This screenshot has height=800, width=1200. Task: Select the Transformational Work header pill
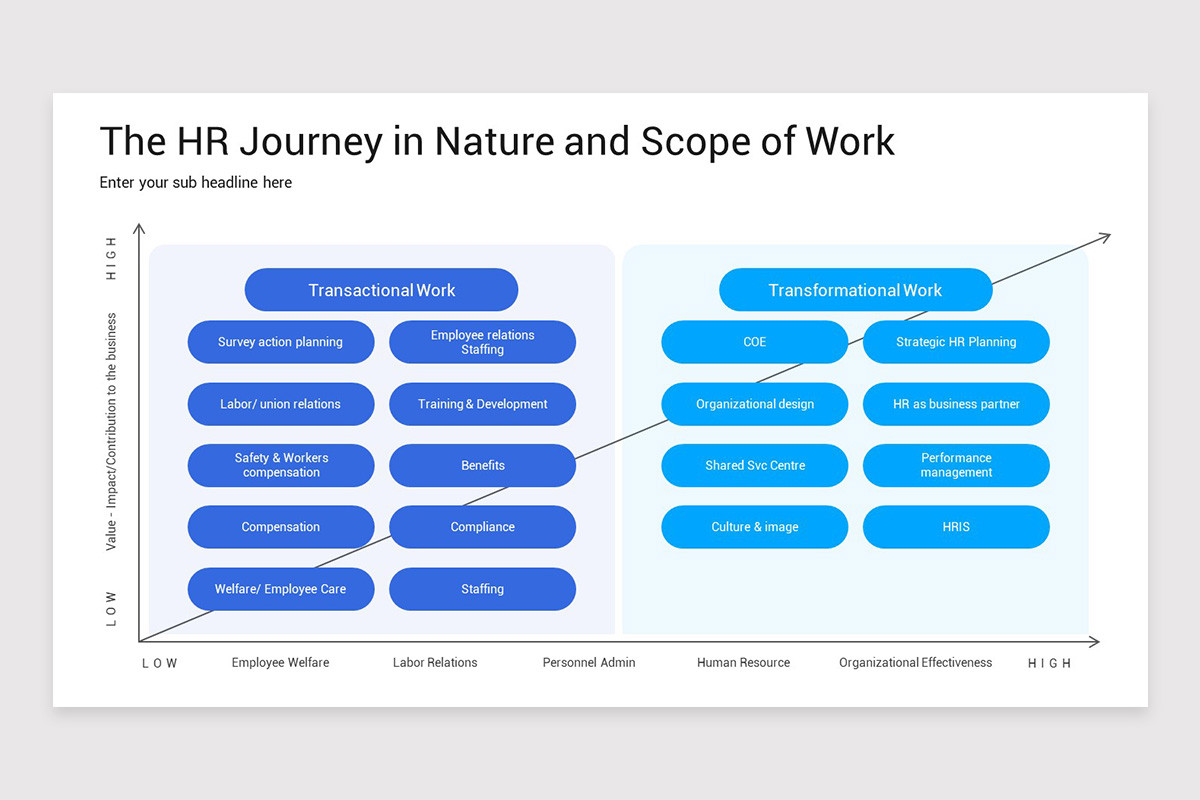click(x=855, y=289)
